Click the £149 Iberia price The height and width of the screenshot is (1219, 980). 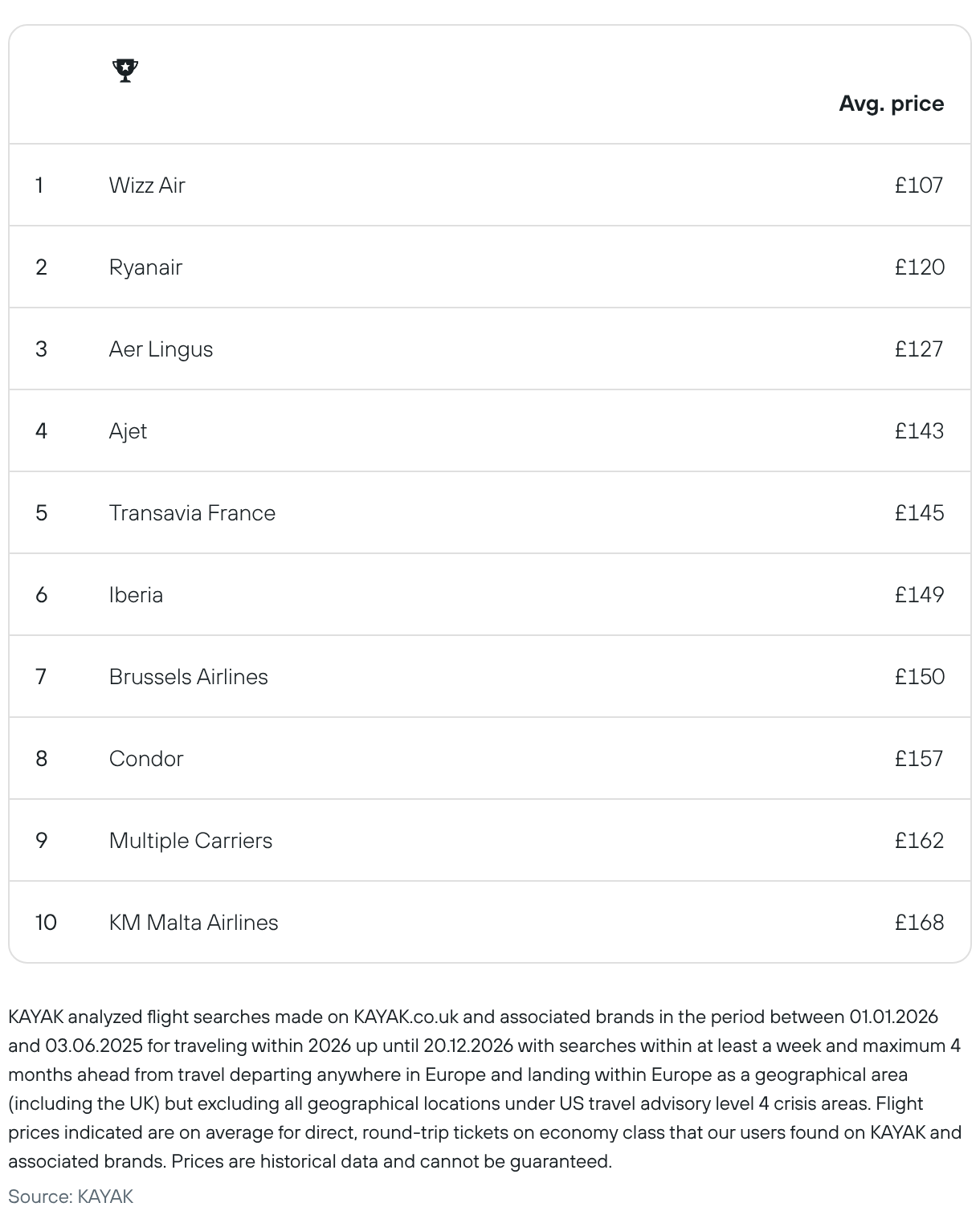919,595
